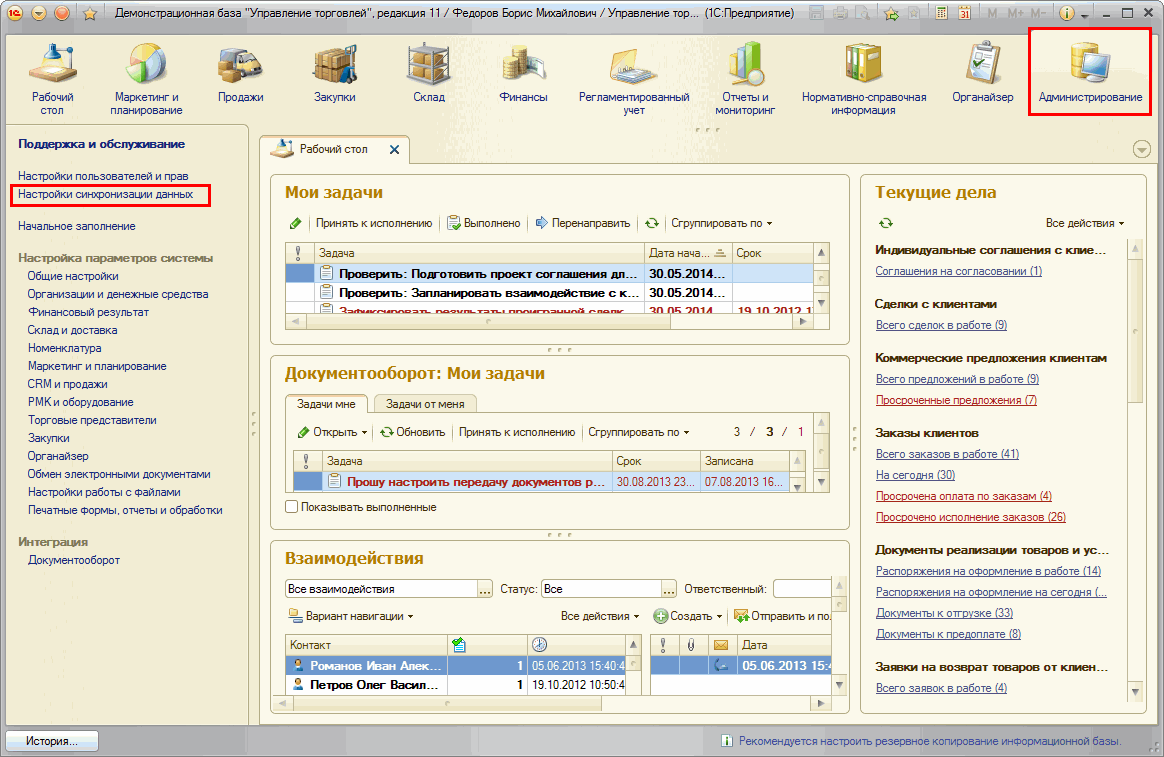Expand the Вариант навигации dropdown
This screenshot has width=1164, height=757.
351,616
